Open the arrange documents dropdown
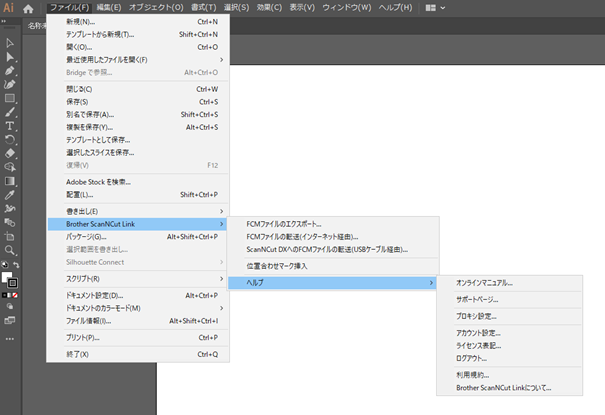 [x=435, y=8]
